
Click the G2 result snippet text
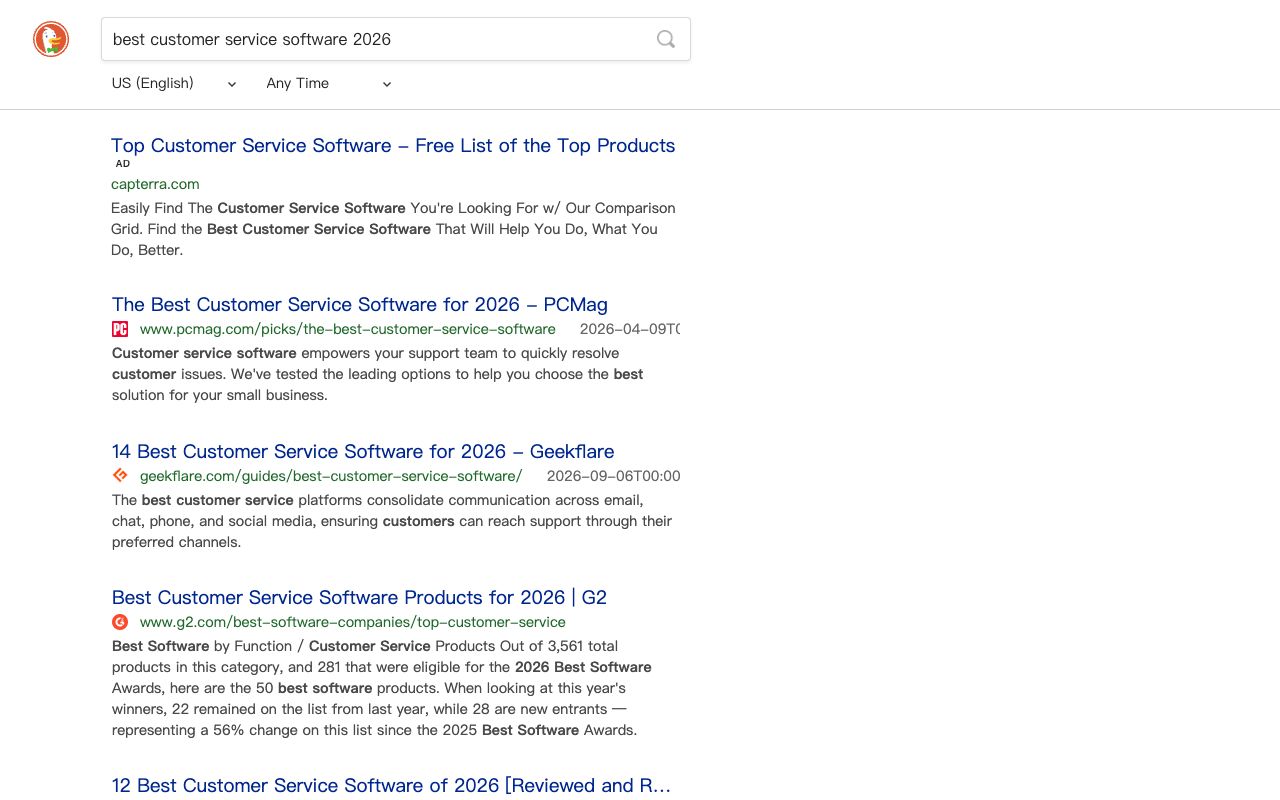382,688
